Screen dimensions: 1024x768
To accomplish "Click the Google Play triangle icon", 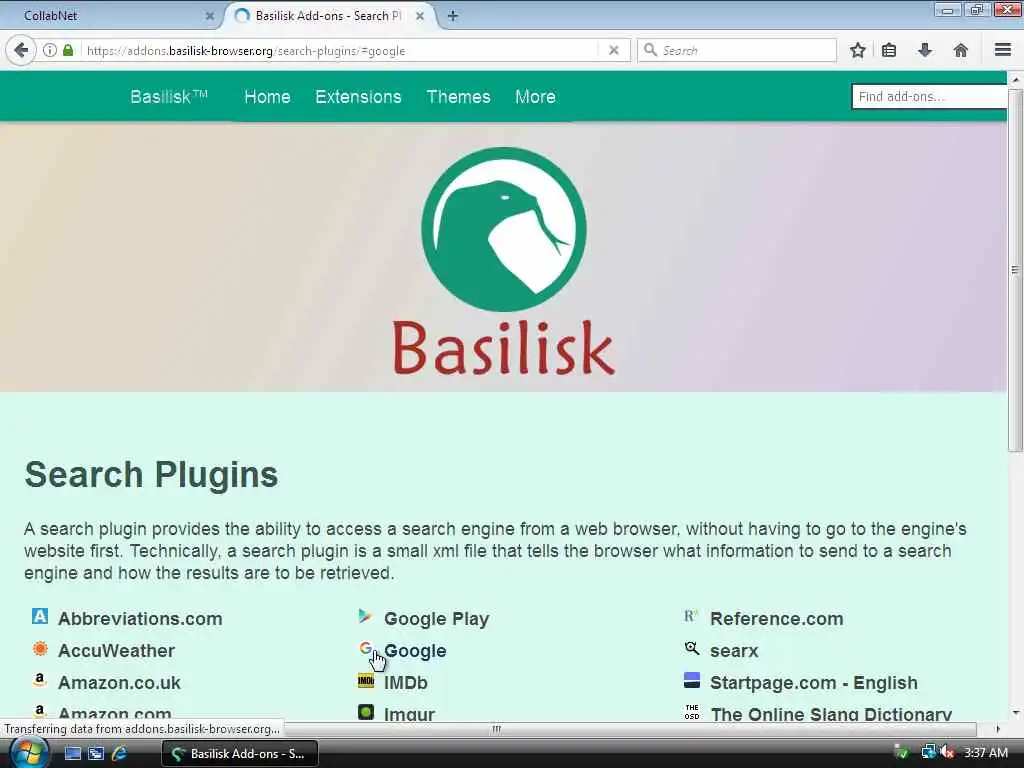I will [365, 615].
